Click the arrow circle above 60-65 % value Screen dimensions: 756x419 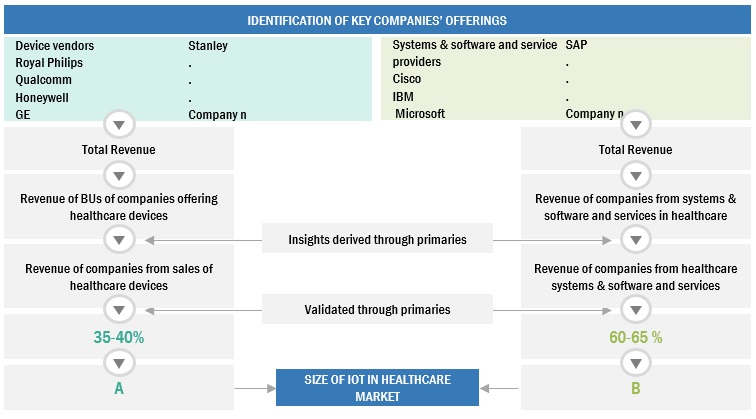pos(635,309)
